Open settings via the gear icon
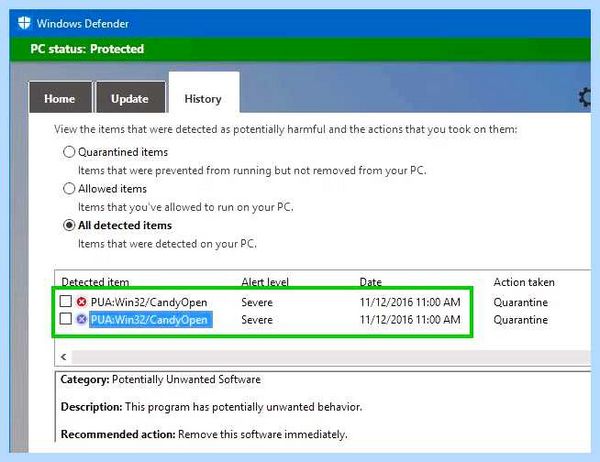Image resolution: width=600 pixels, height=462 pixels. click(585, 98)
